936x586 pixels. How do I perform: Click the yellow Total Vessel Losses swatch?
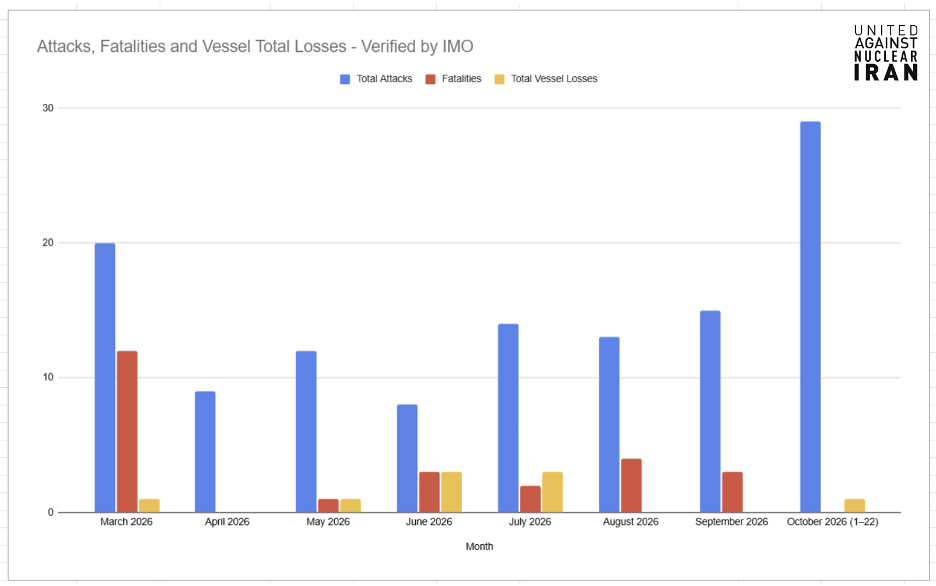coord(499,79)
